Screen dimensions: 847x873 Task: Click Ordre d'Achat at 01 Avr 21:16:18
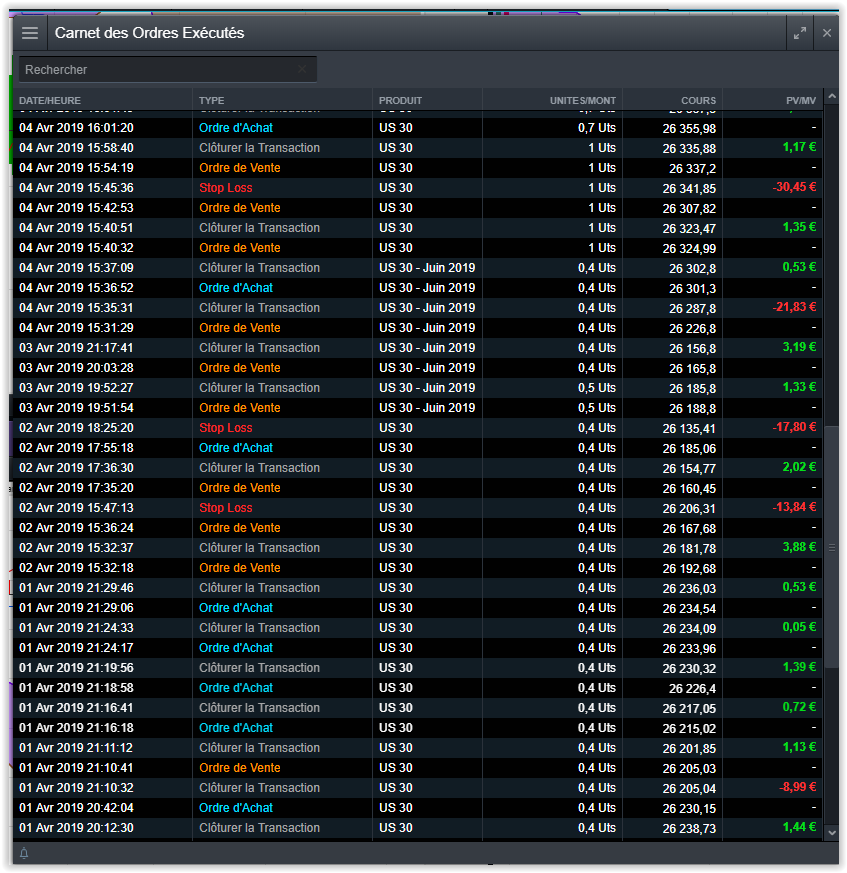(x=236, y=728)
